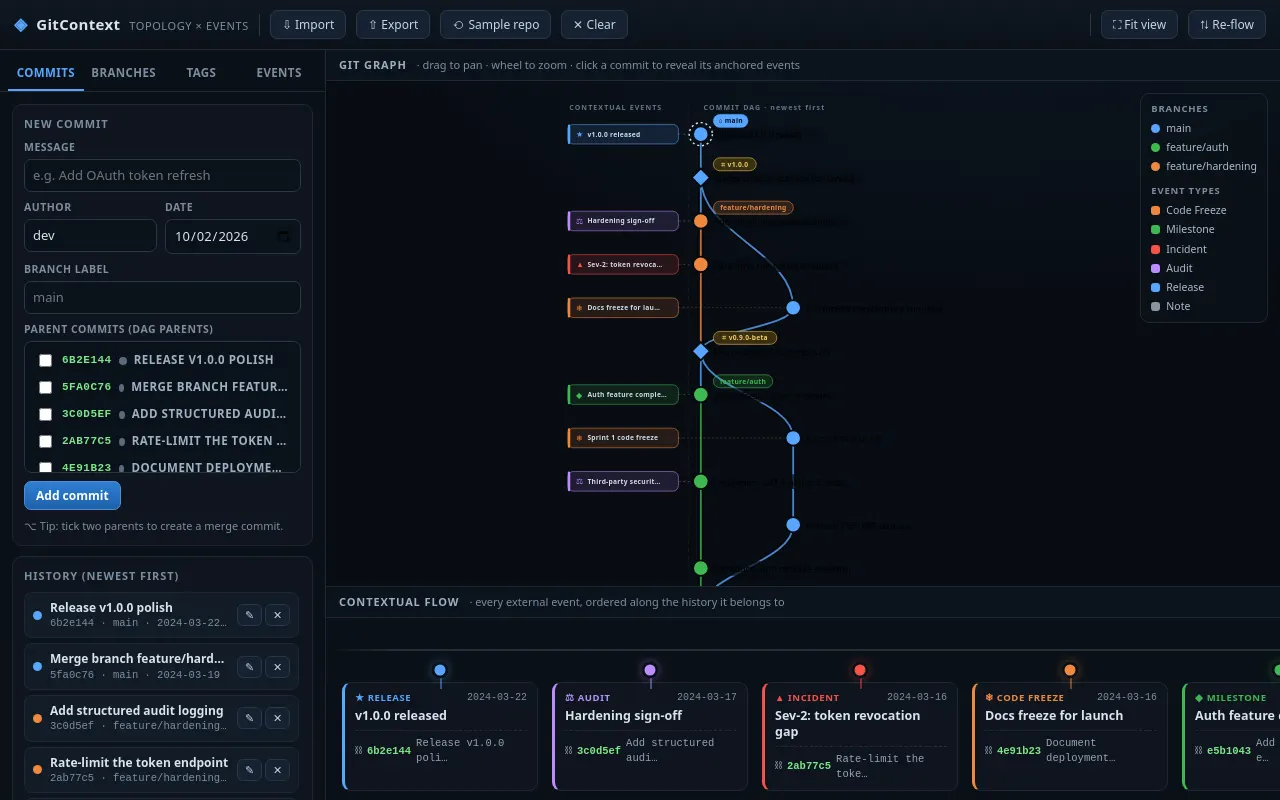This screenshot has width=1280, height=800.
Task: Focus the commit Message input field
Action: (162, 175)
